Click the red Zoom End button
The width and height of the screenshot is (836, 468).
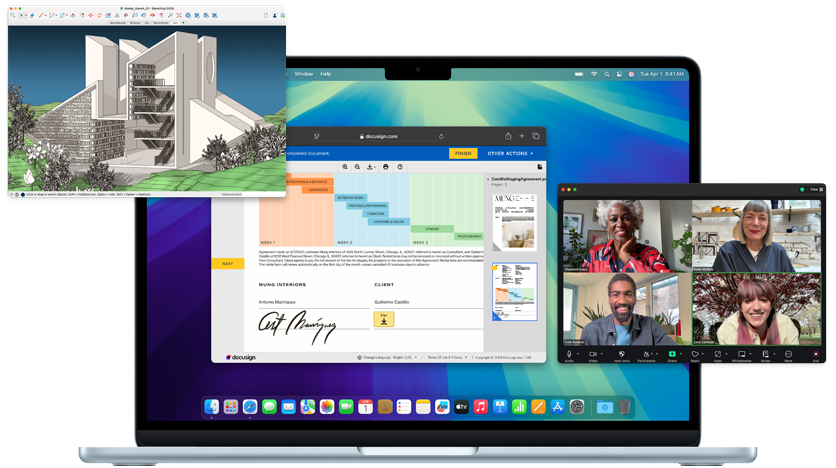[816, 354]
